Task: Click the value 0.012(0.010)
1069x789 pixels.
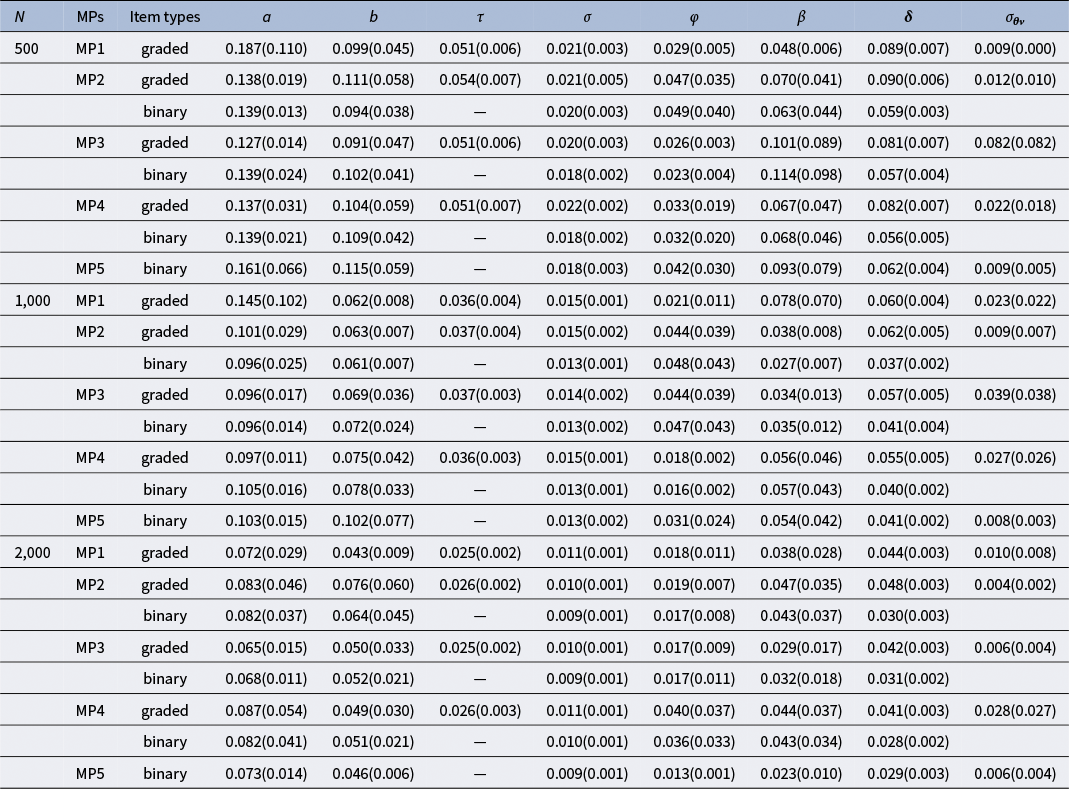Action: (1015, 80)
